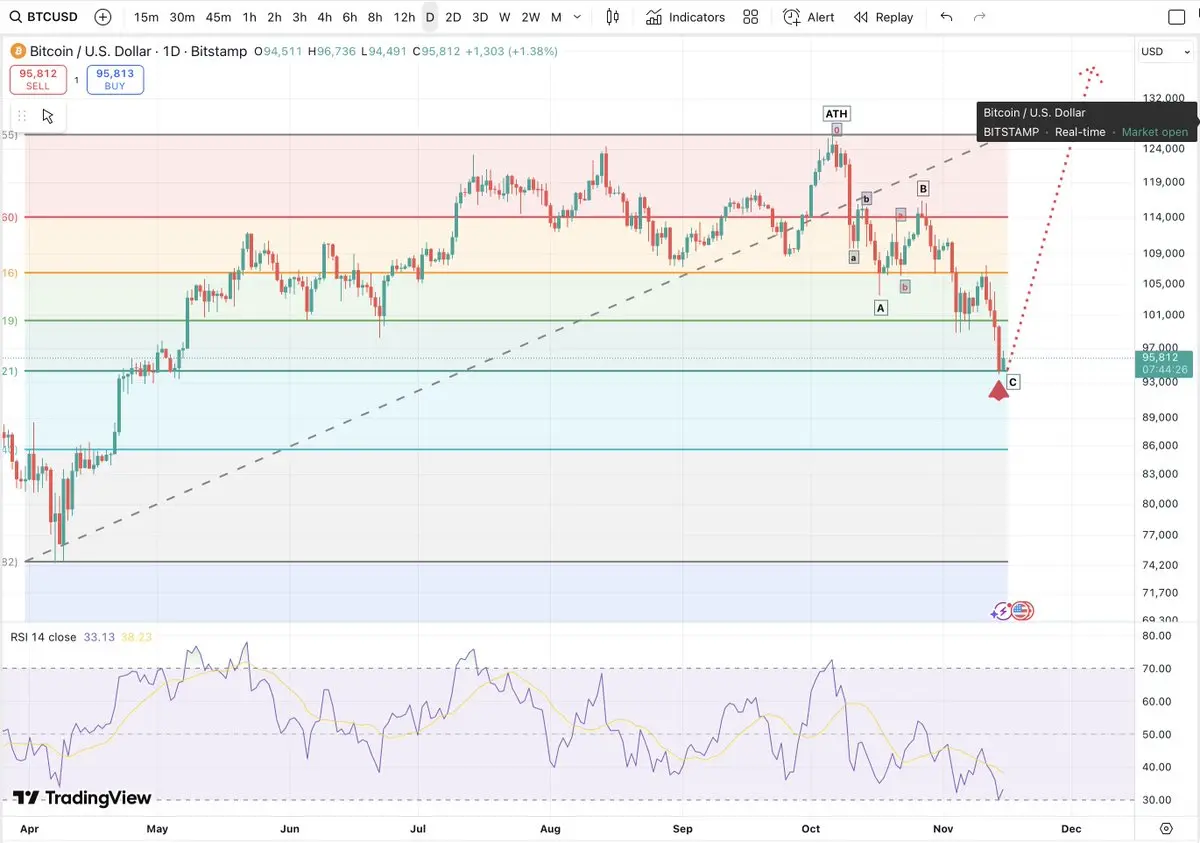Switch to the 15m timeframe
This screenshot has height=843, width=1200.
point(146,17)
